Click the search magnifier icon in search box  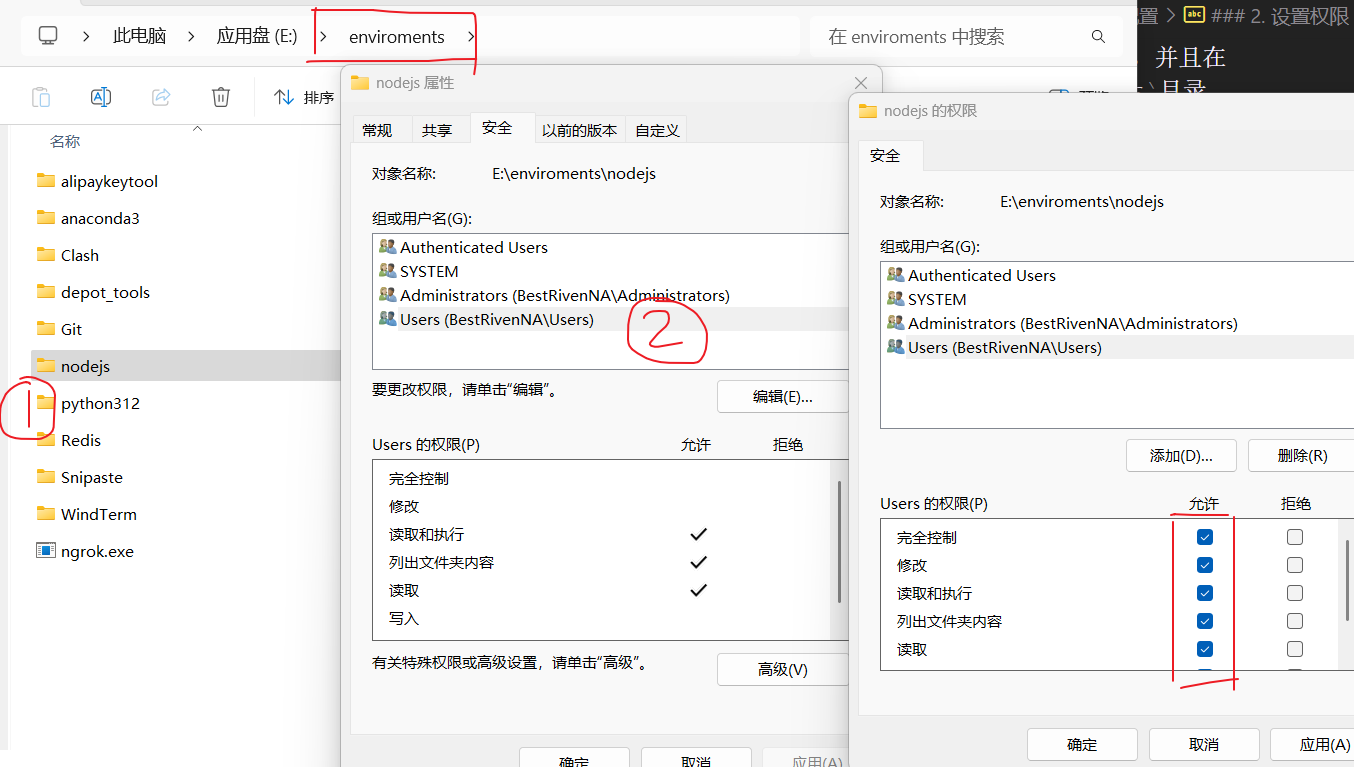click(x=1098, y=35)
